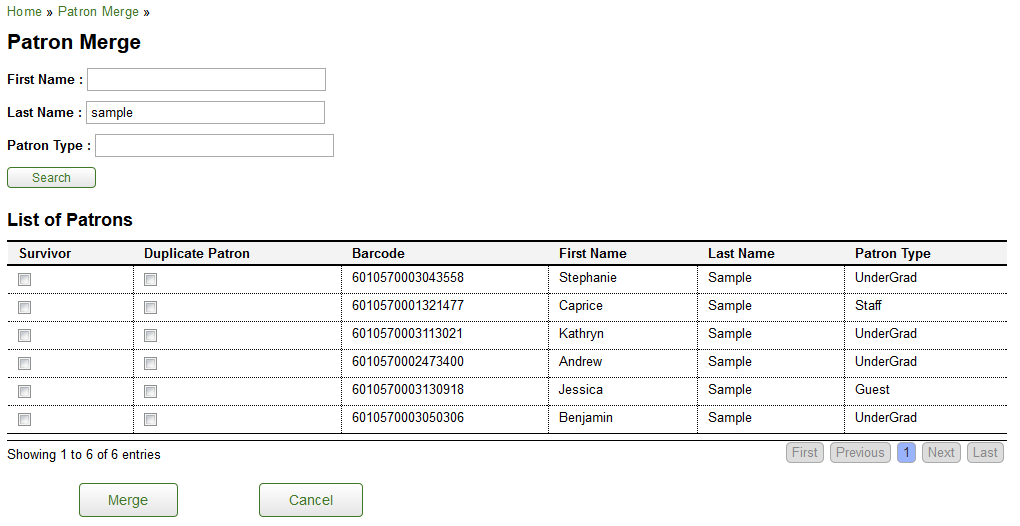Check Survivor box for Jessica Sample
Screen dimensions: 1020x526
25,391
